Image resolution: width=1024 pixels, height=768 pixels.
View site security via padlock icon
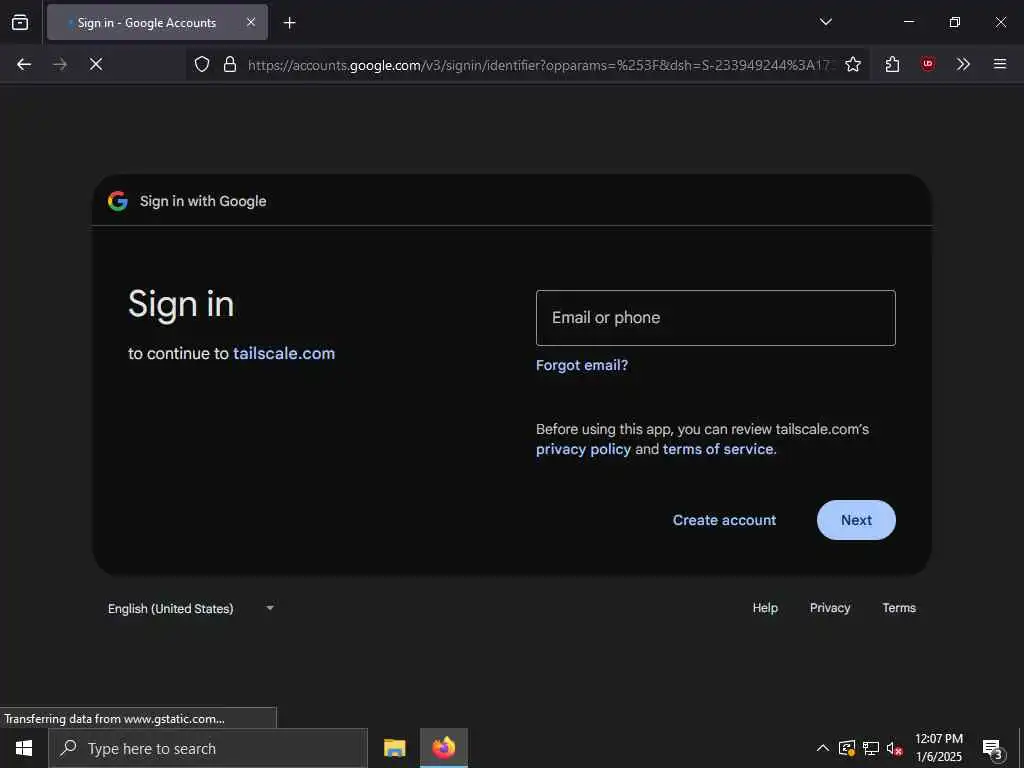[x=230, y=64]
